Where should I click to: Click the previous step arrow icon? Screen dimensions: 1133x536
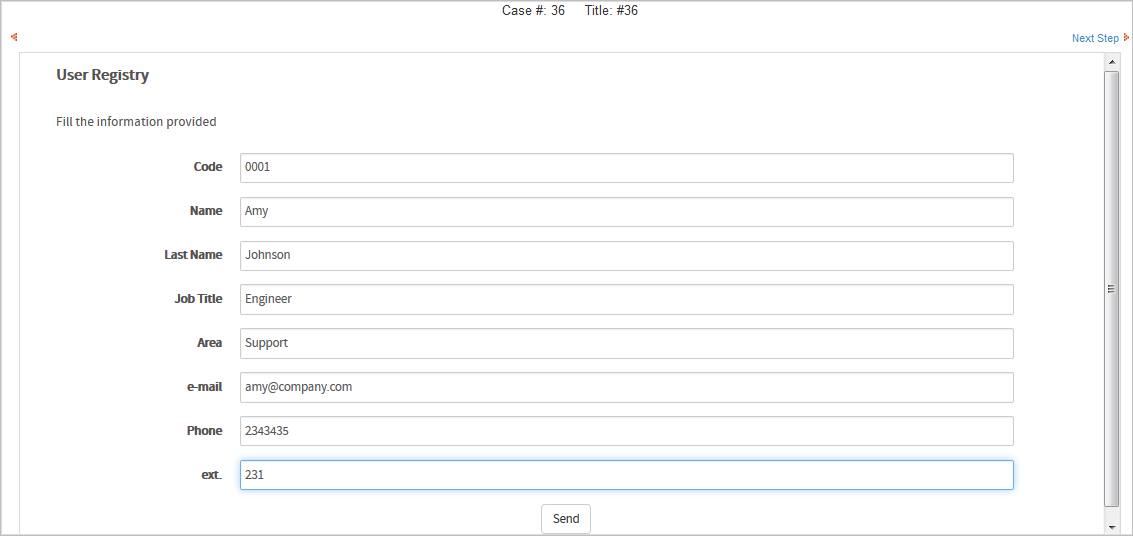(14, 37)
